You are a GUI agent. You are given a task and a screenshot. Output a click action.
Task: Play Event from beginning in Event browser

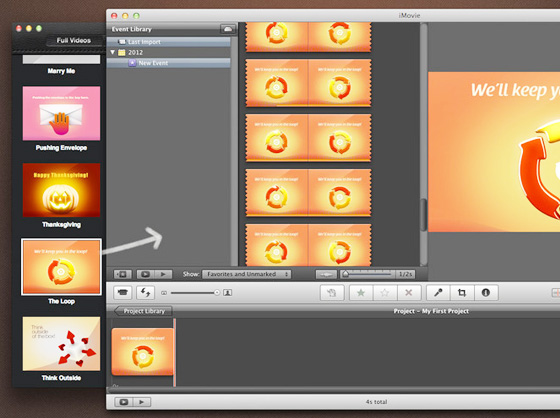click(x=163, y=274)
